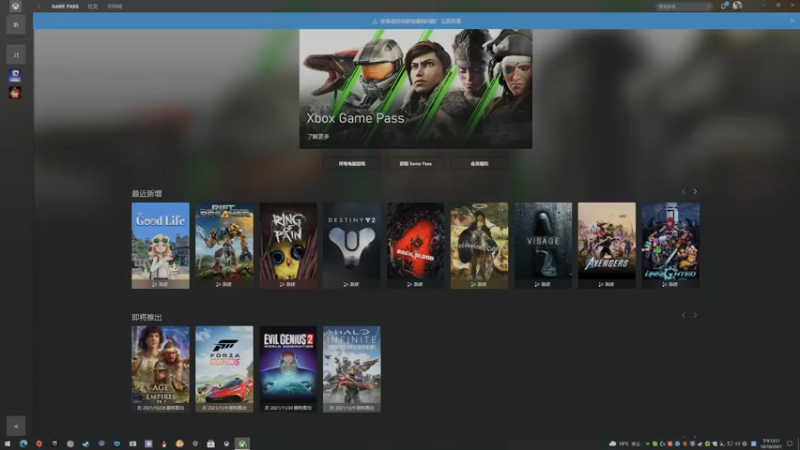The image size is (800, 450).
Task: Open the Xbox Game Pass hero banner
Action: pyautogui.click(x=415, y=89)
